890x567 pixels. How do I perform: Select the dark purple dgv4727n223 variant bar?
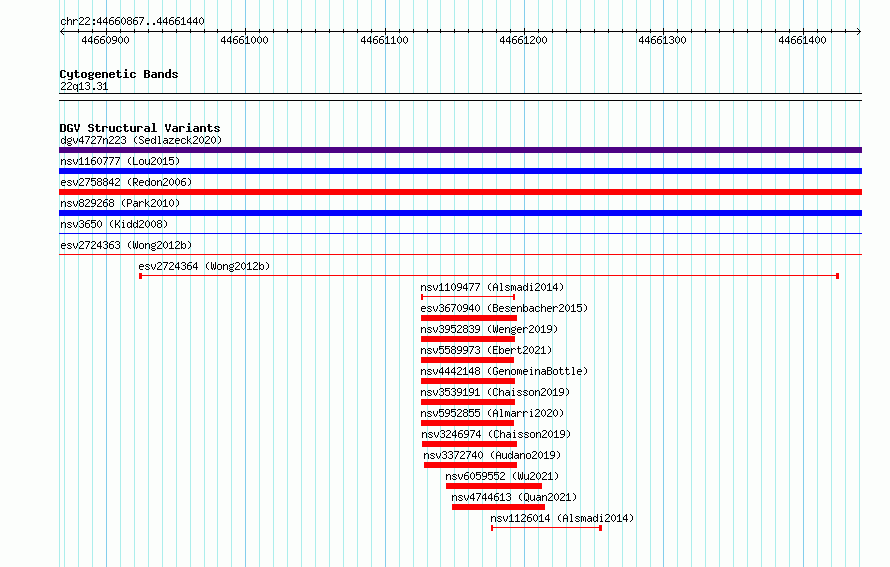460,150
